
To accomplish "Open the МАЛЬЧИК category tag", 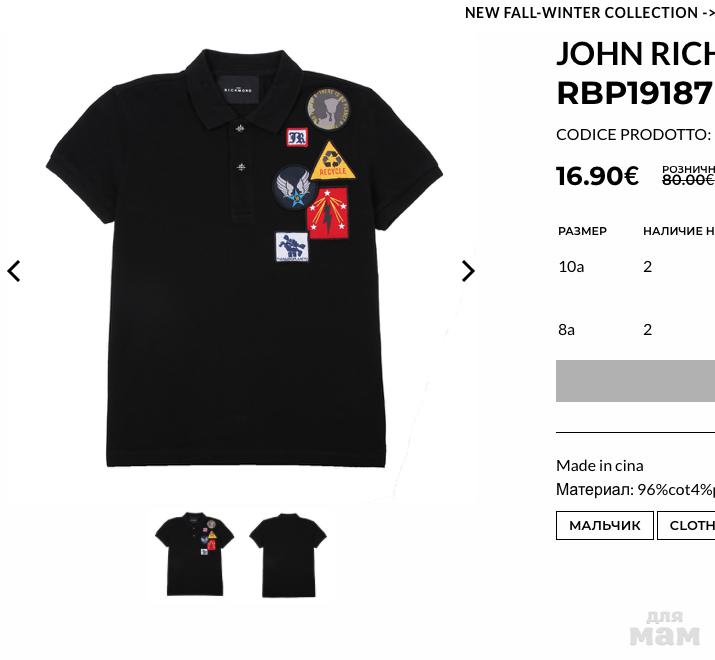I will (605, 525).
